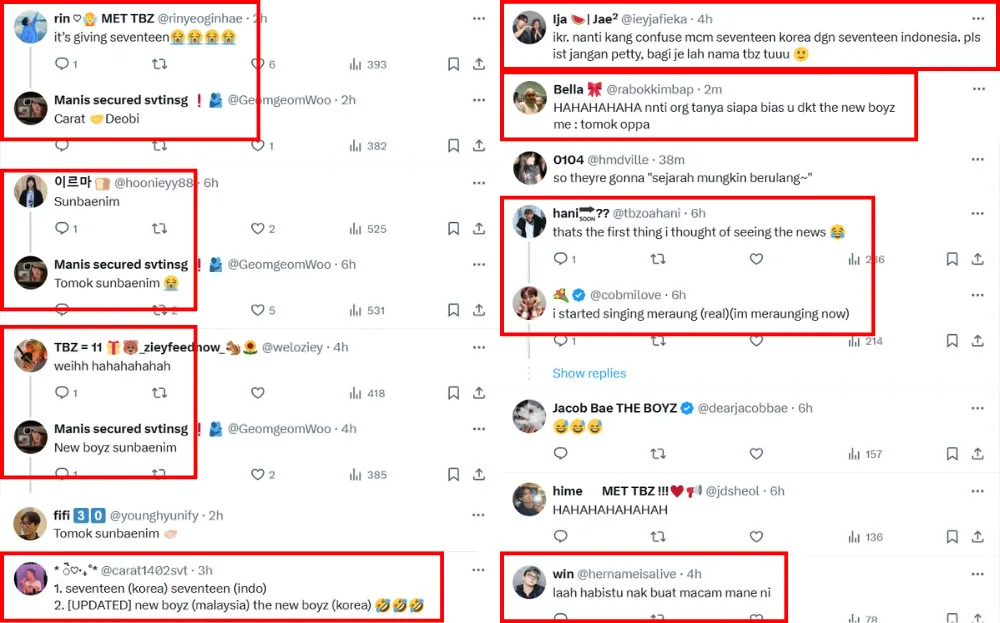Retweet rin's "it's giving seventeen" tweet
The width and height of the screenshot is (1000, 623).
tap(159, 64)
